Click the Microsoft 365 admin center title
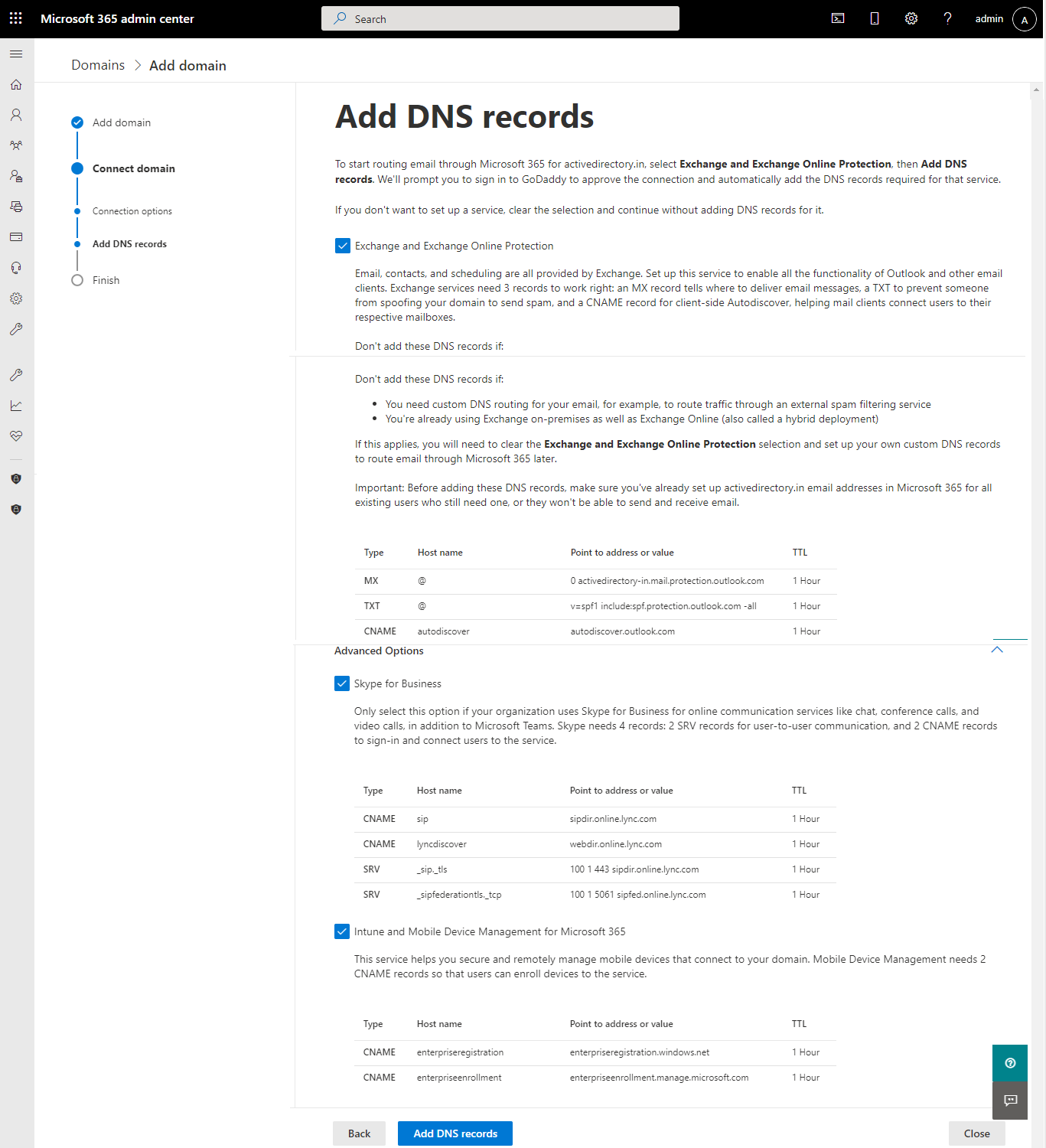1046x1148 pixels. click(117, 18)
